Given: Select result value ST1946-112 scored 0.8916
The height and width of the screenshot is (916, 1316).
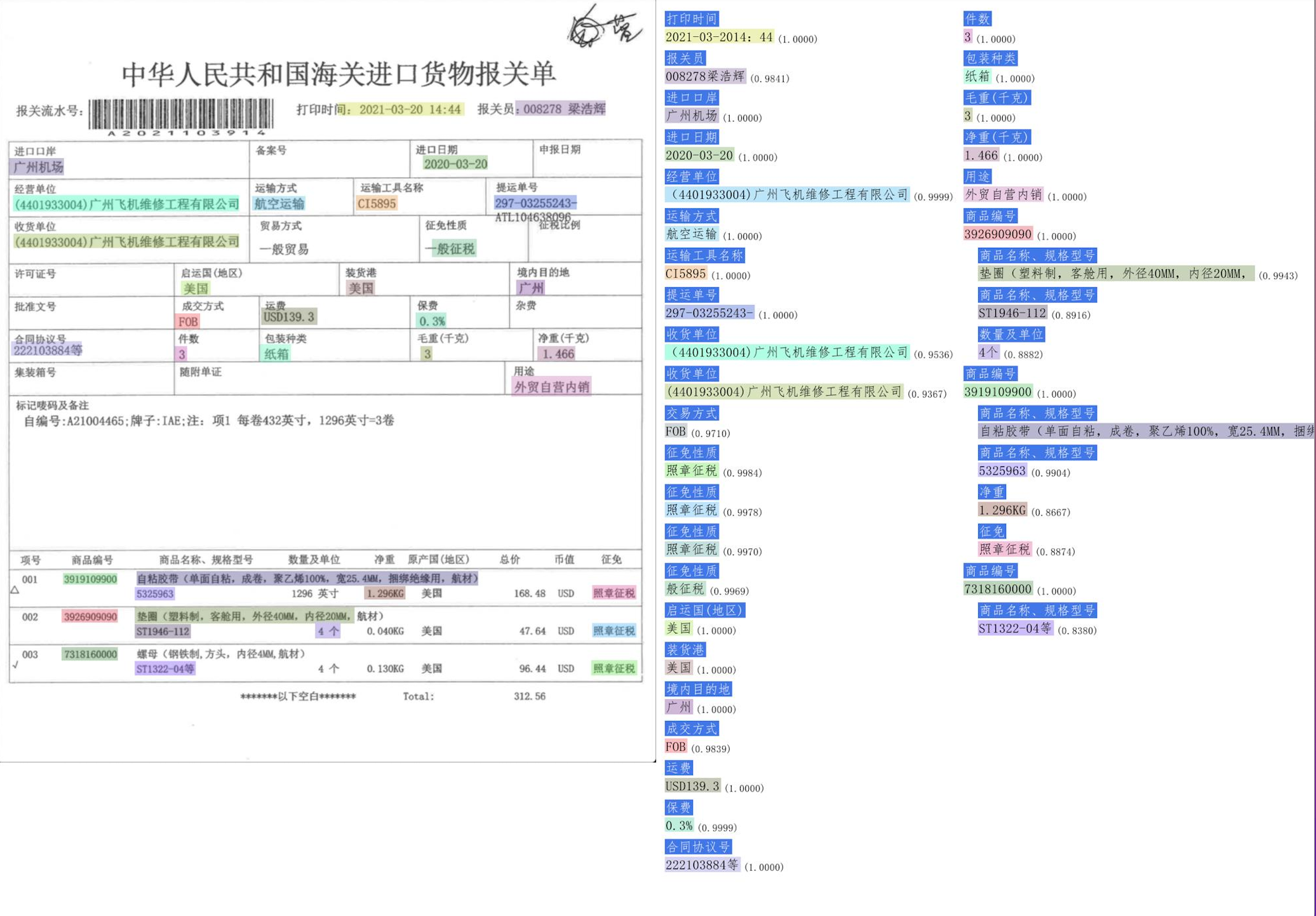Looking at the screenshot, I should click(x=1012, y=313).
